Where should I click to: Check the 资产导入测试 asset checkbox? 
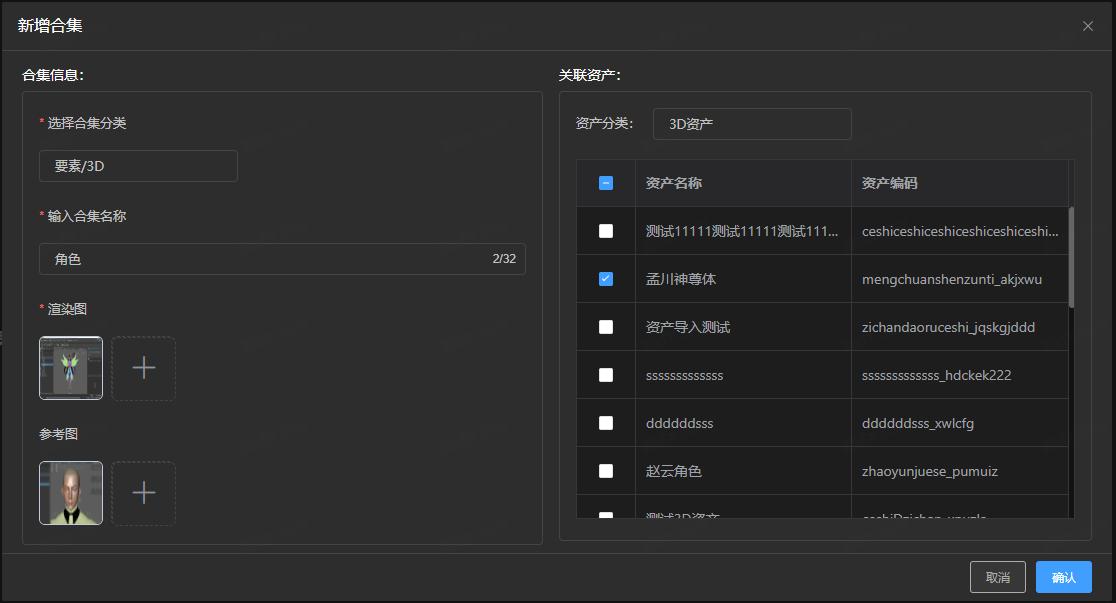(606, 327)
